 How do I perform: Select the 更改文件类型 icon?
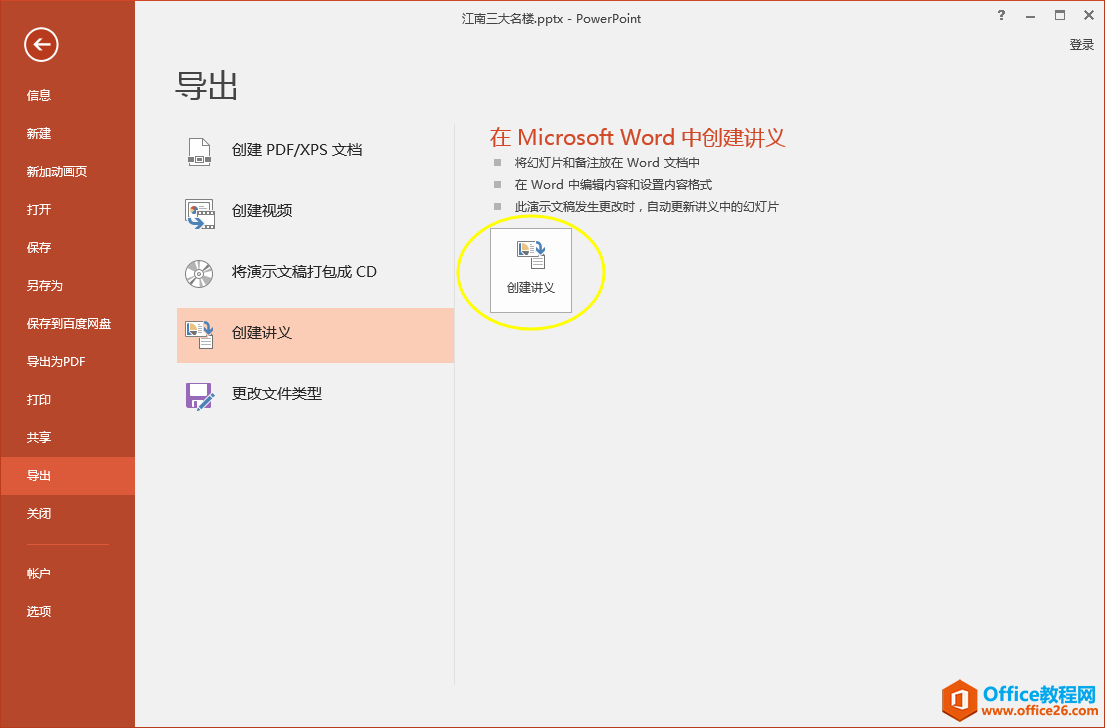(199, 395)
